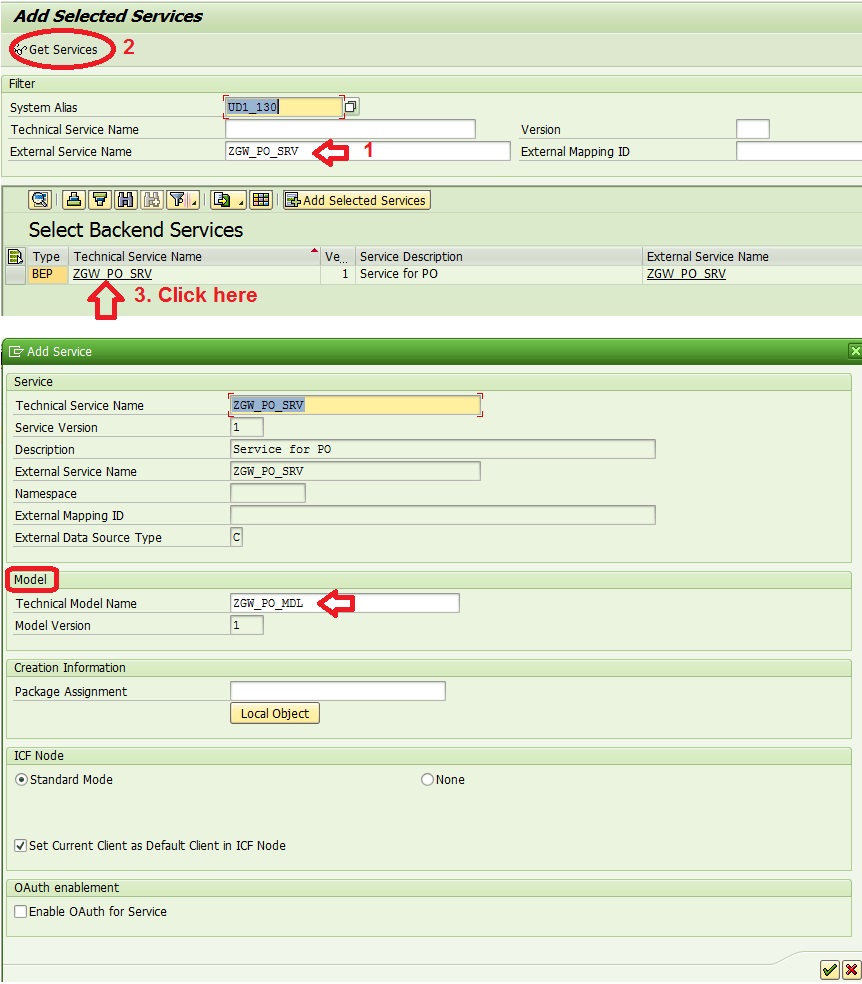Click the External Service Name filter field
The height and width of the screenshot is (984, 862).
tap(368, 151)
